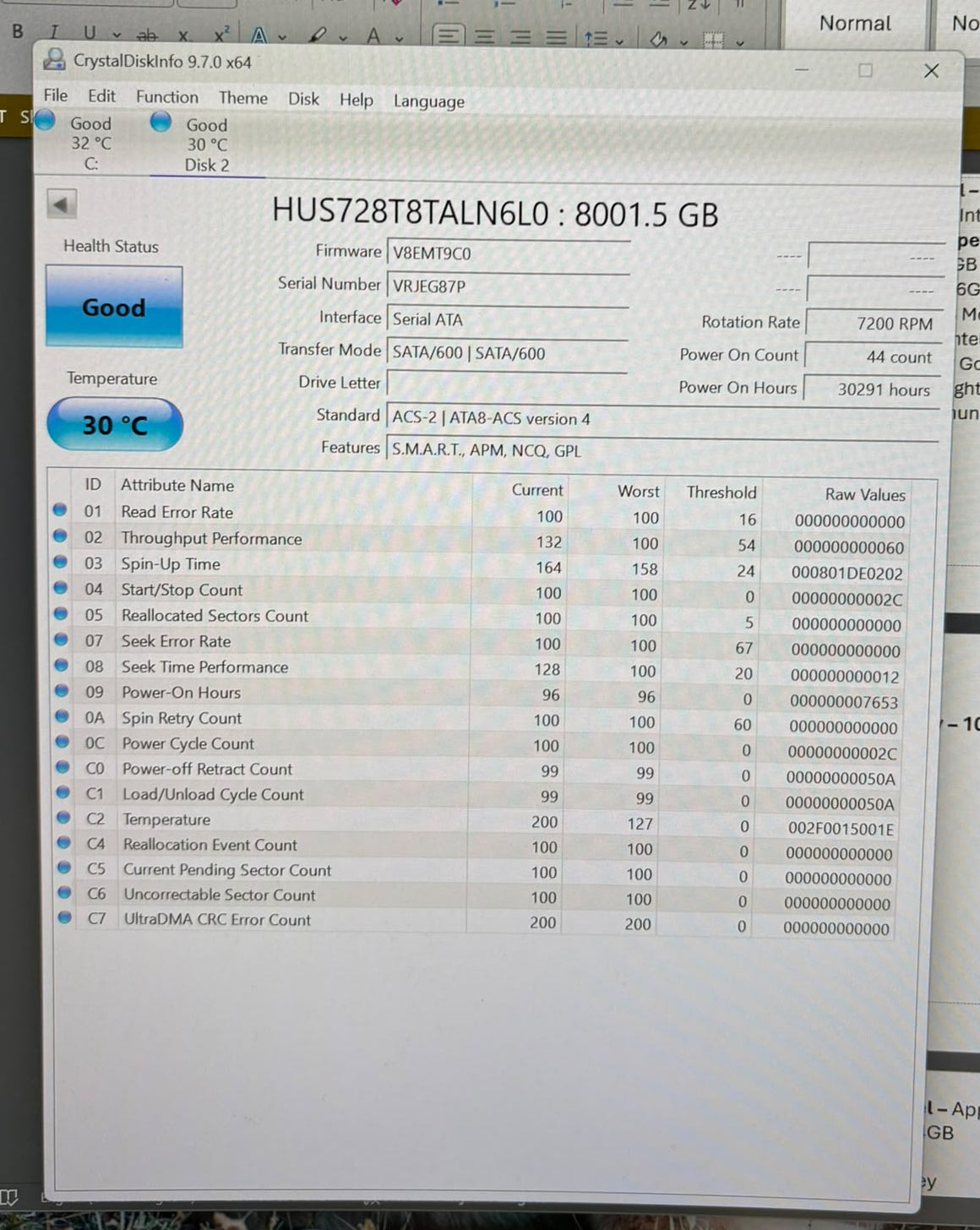Open the Disk menu
Image resolution: width=980 pixels, height=1230 pixels.
pyautogui.click(x=303, y=99)
